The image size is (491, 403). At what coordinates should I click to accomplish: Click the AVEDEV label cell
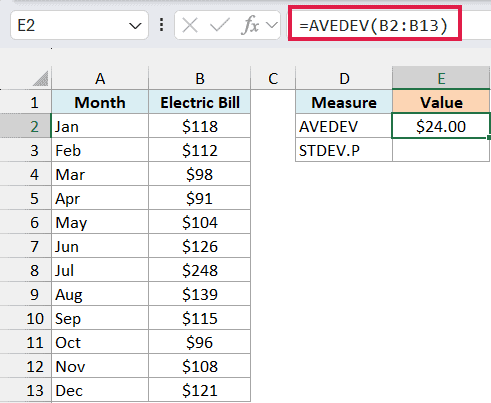(x=344, y=126)
